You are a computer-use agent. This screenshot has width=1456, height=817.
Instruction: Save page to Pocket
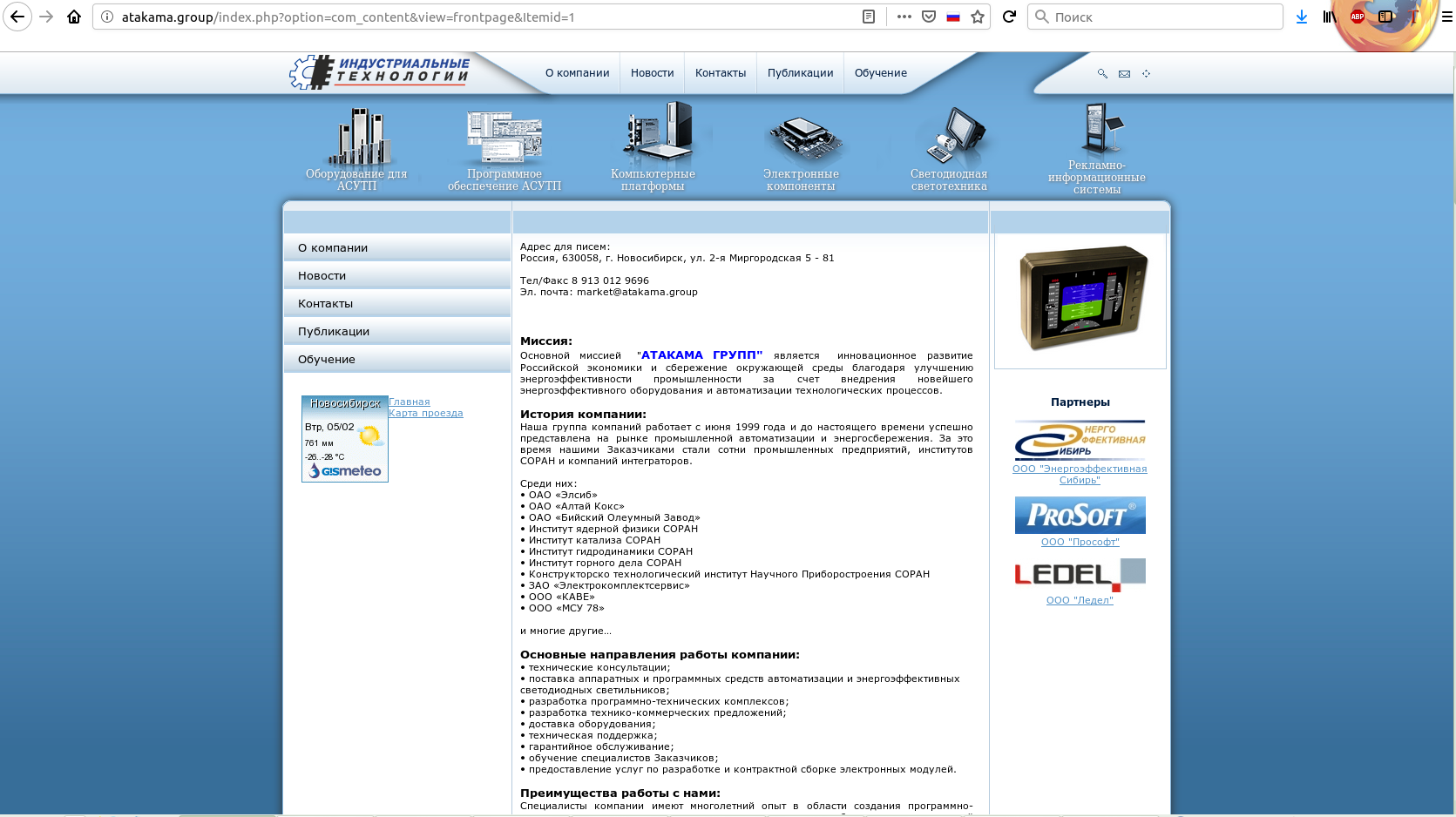point(929,17)
